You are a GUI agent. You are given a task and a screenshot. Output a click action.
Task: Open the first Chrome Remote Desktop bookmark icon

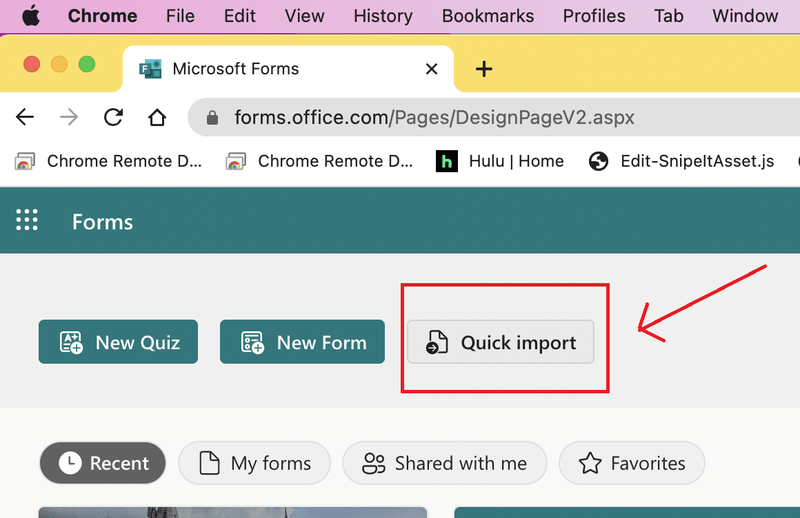(24, 161)
